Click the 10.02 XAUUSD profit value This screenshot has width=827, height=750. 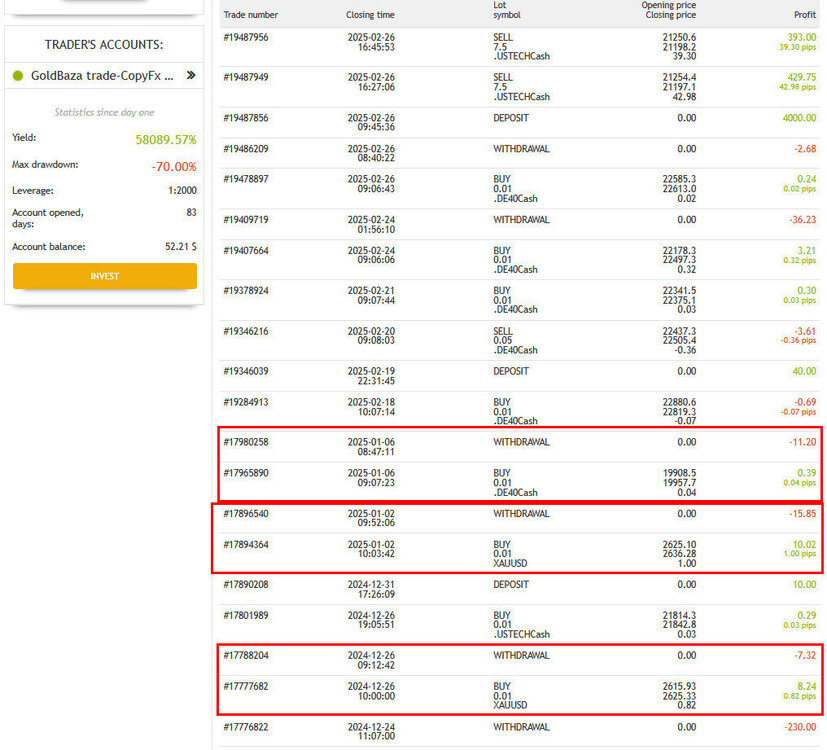click(804, 545)
